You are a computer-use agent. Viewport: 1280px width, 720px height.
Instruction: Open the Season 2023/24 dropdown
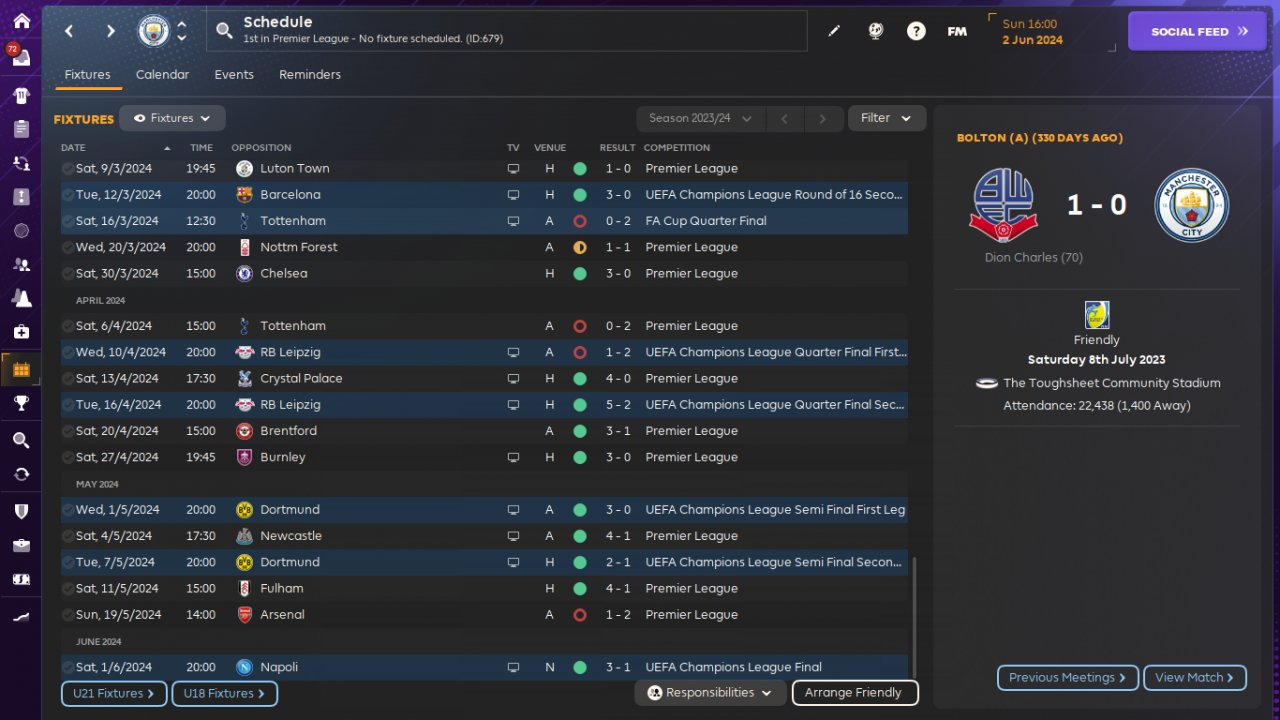click(700, 118)
